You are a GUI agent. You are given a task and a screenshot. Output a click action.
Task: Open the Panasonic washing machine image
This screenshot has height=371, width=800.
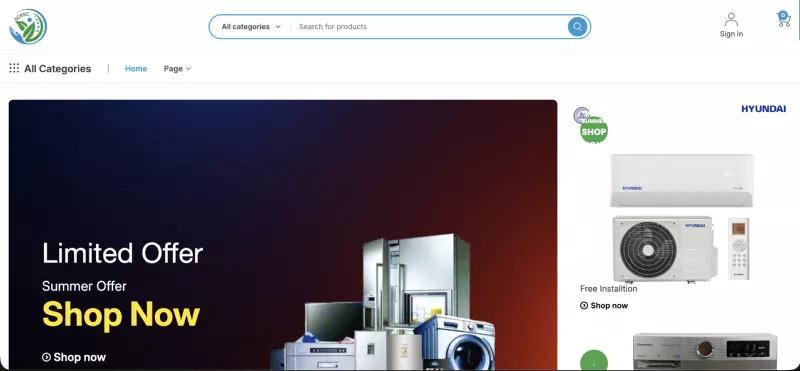[705, 352]
